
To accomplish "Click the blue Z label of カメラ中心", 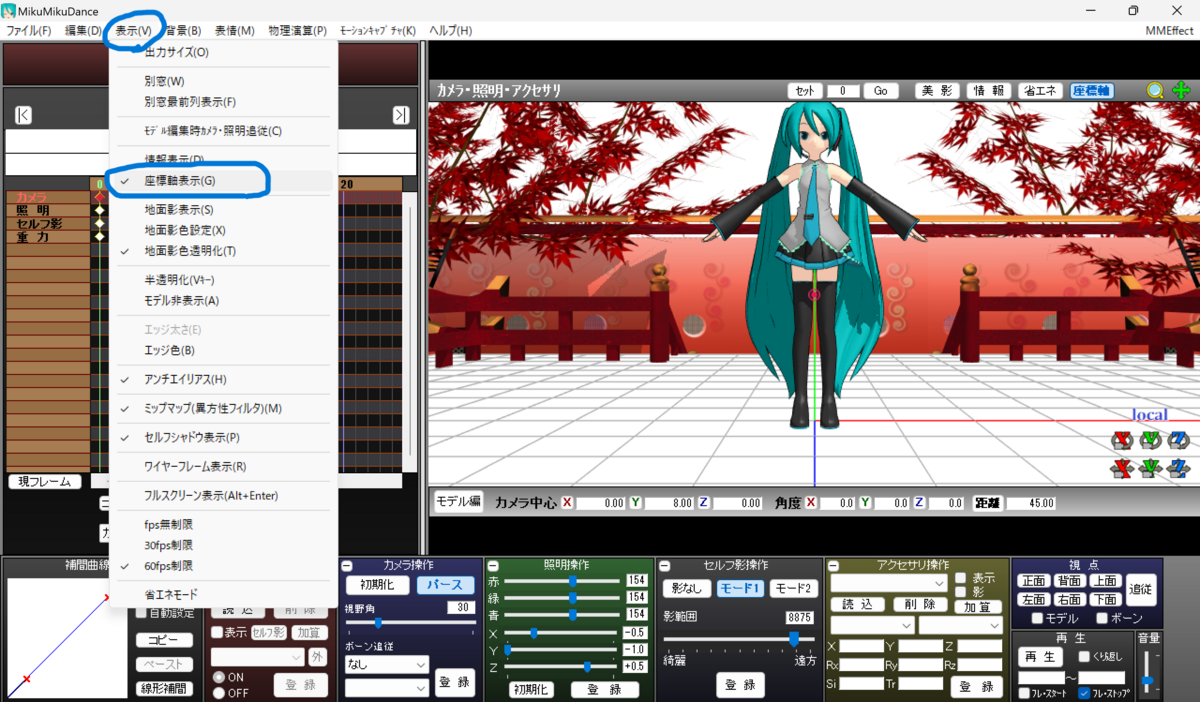I will [x=704, y=503].
